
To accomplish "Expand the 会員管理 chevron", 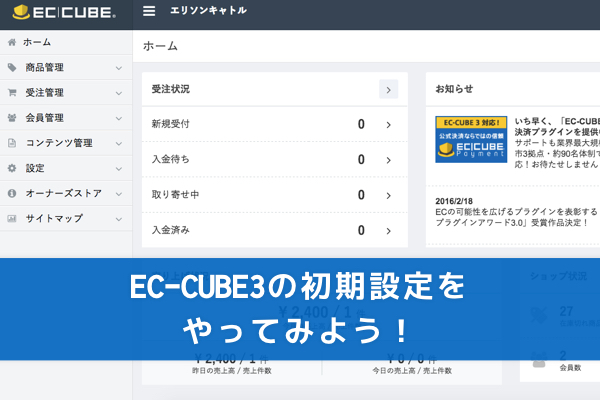I will pyautogui.click(x=119, y=119).
